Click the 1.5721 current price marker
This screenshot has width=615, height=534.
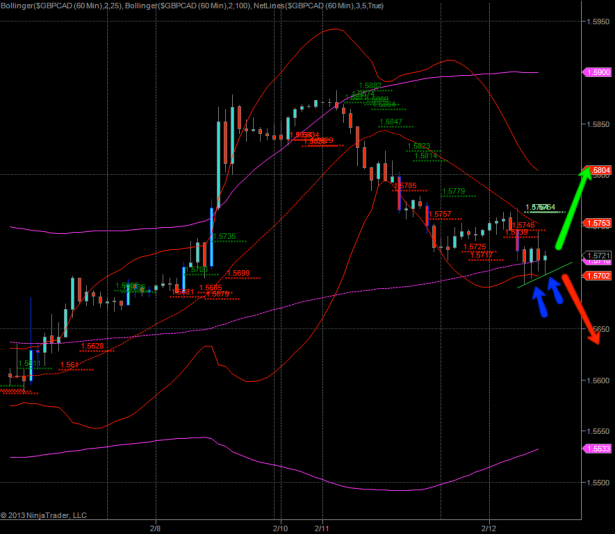coord(597,256)
